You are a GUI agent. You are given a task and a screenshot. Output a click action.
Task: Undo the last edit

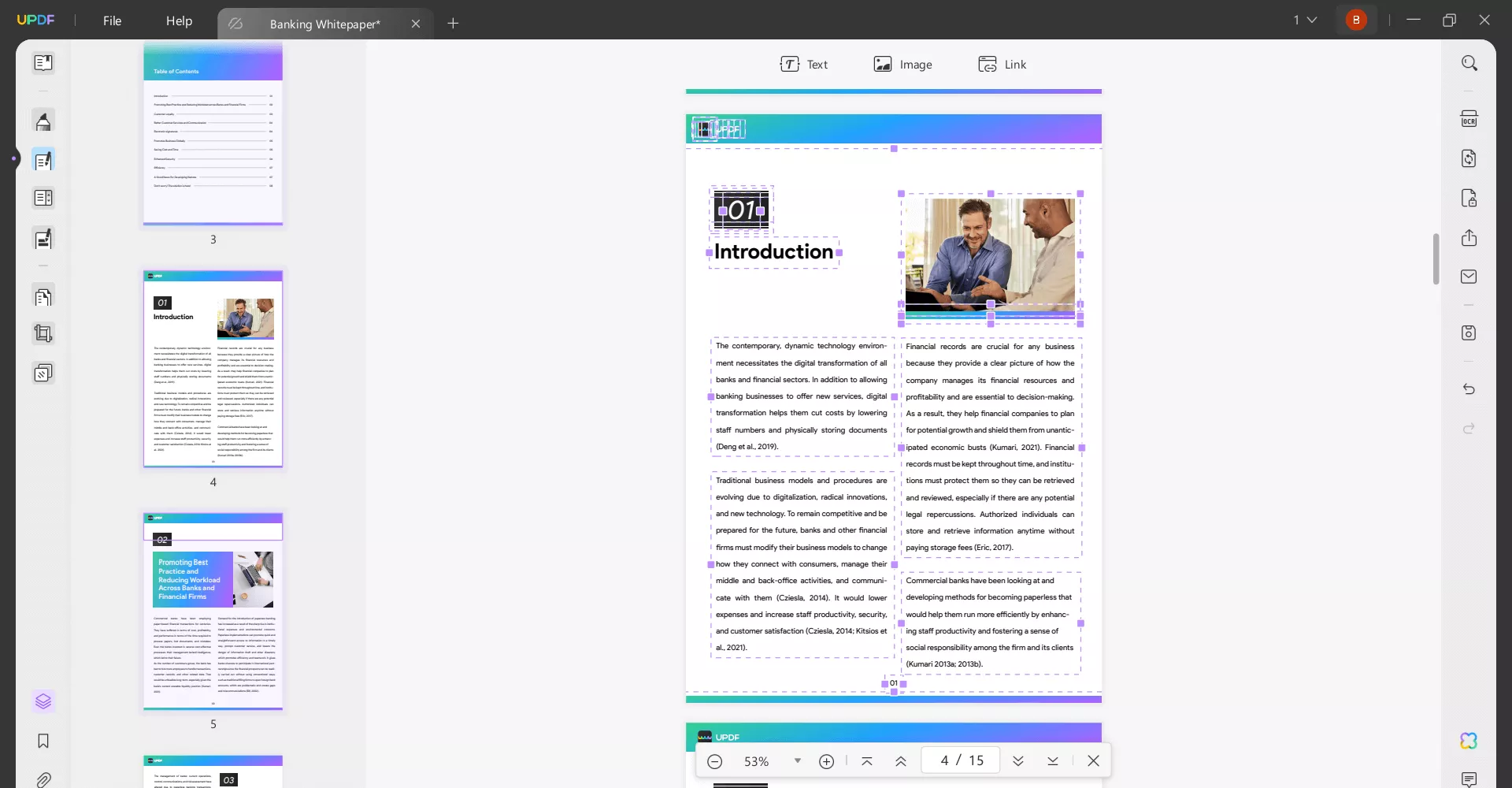tap(1469, 389)
